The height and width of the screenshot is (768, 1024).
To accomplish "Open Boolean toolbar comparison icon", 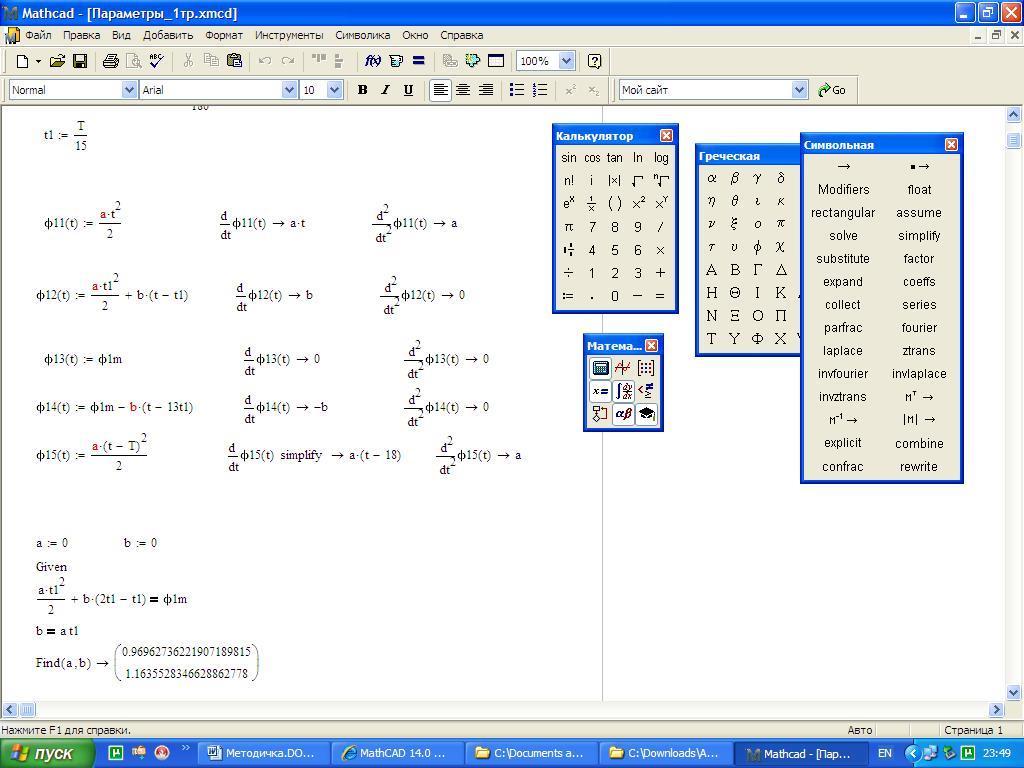I will (x=646, y=391).
